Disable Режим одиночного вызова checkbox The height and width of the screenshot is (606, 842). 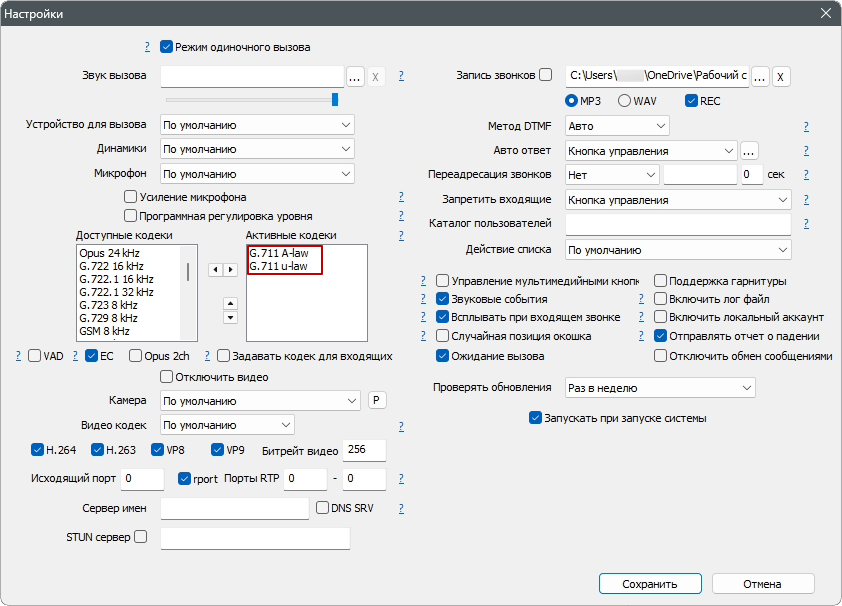pyautogui.click(x=167, y=47)
